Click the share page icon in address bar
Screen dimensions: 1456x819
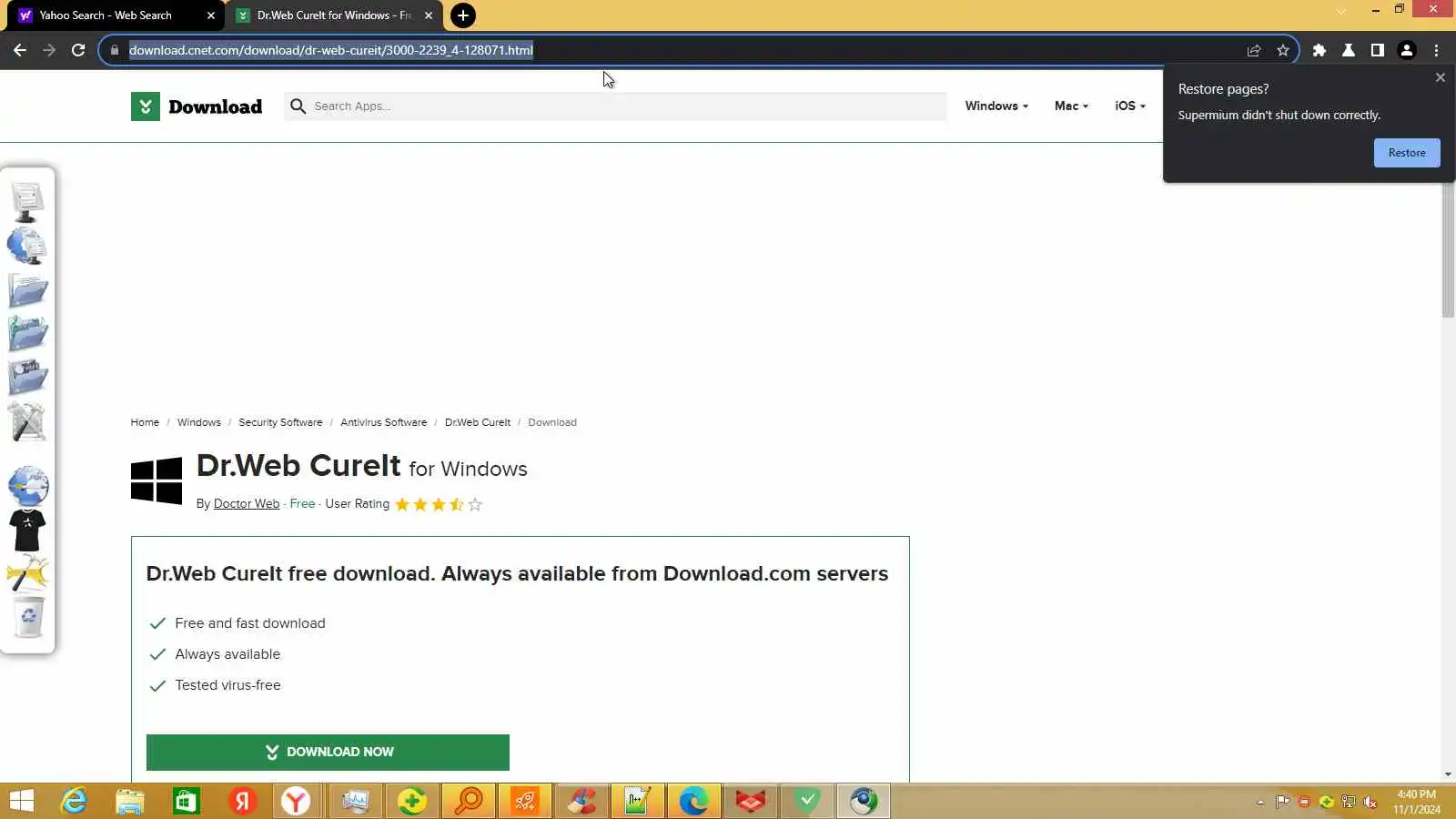click(1254, 50)
